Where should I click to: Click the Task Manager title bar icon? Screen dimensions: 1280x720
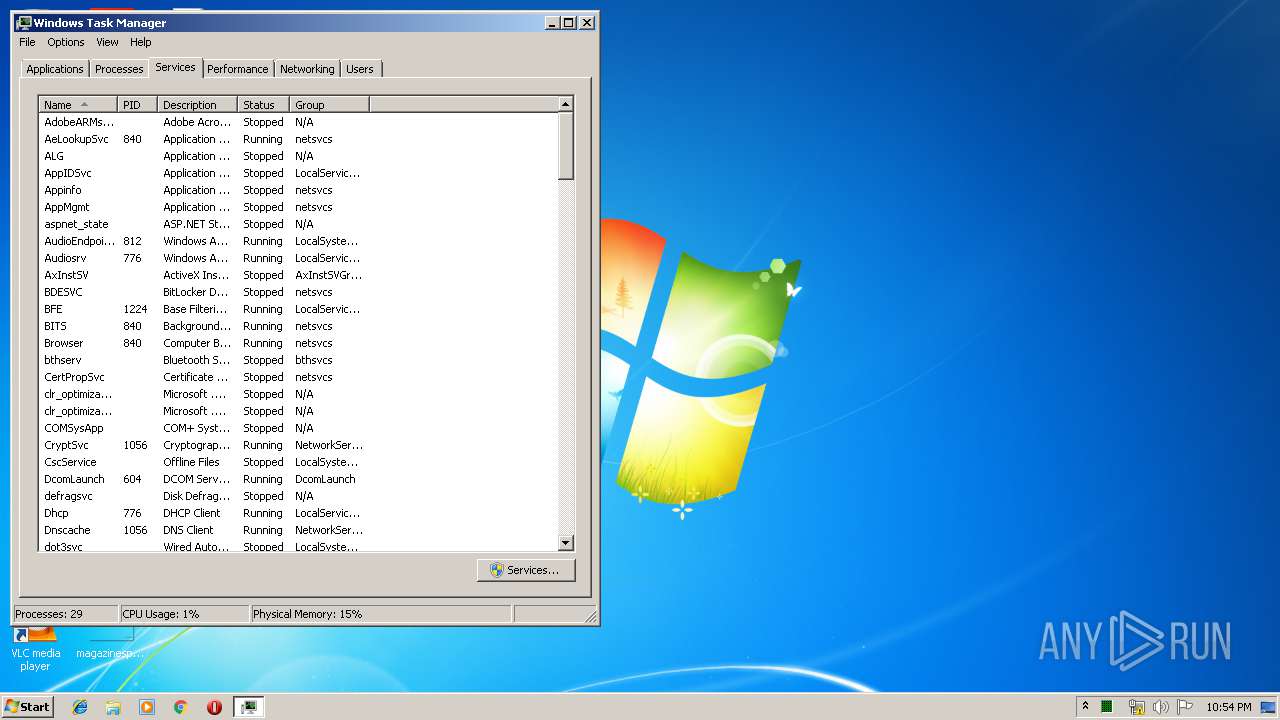point(24,22)
